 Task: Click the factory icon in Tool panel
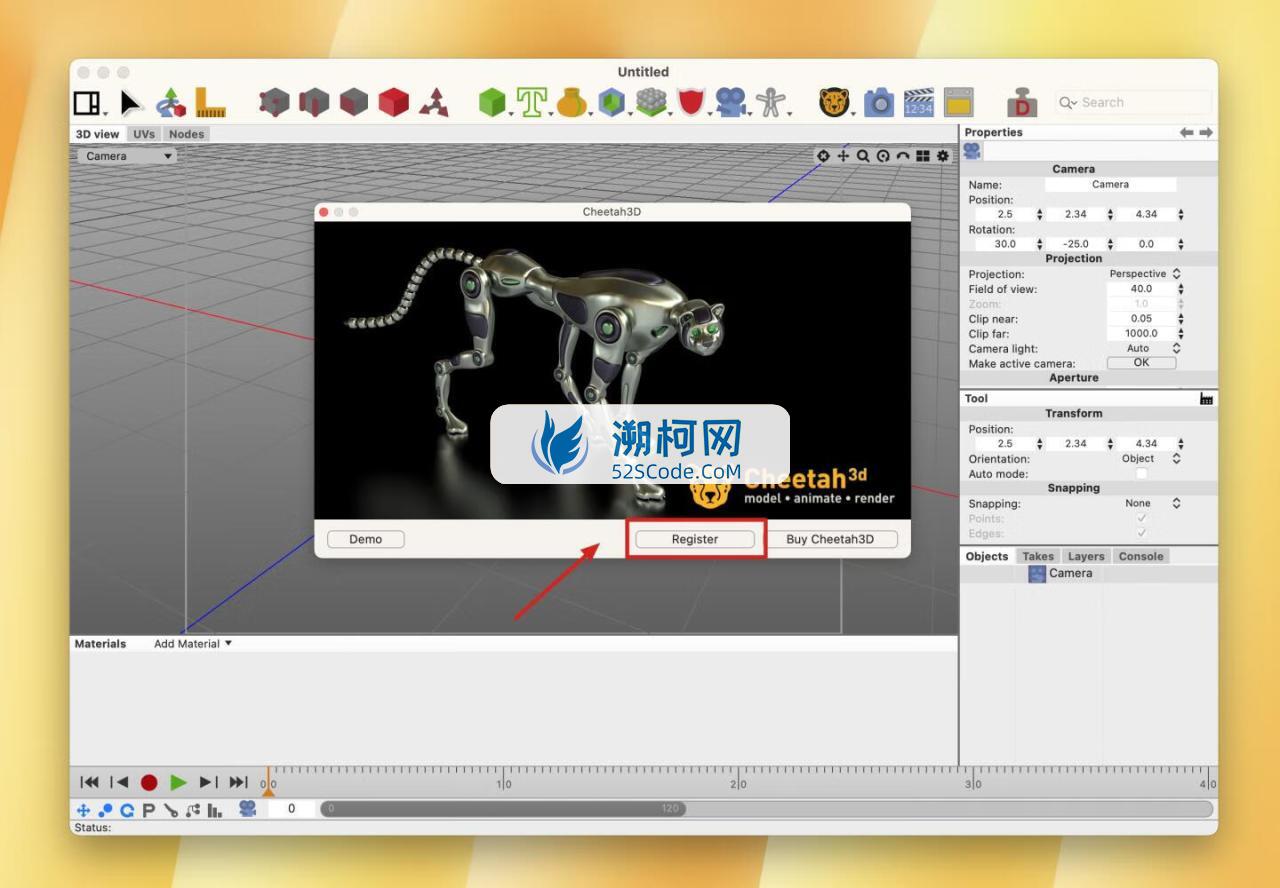tap(1206, 398)
